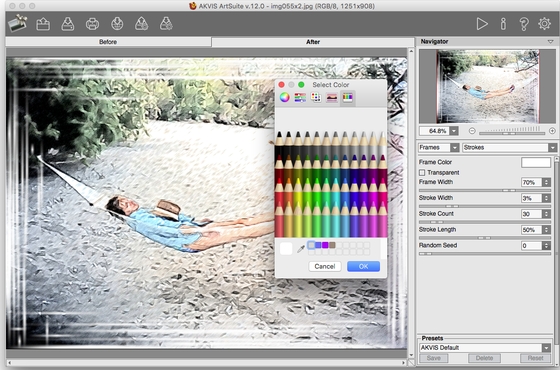Pick the blue saved color swatch
Screen dimensions: 560x370
(318, 245)
